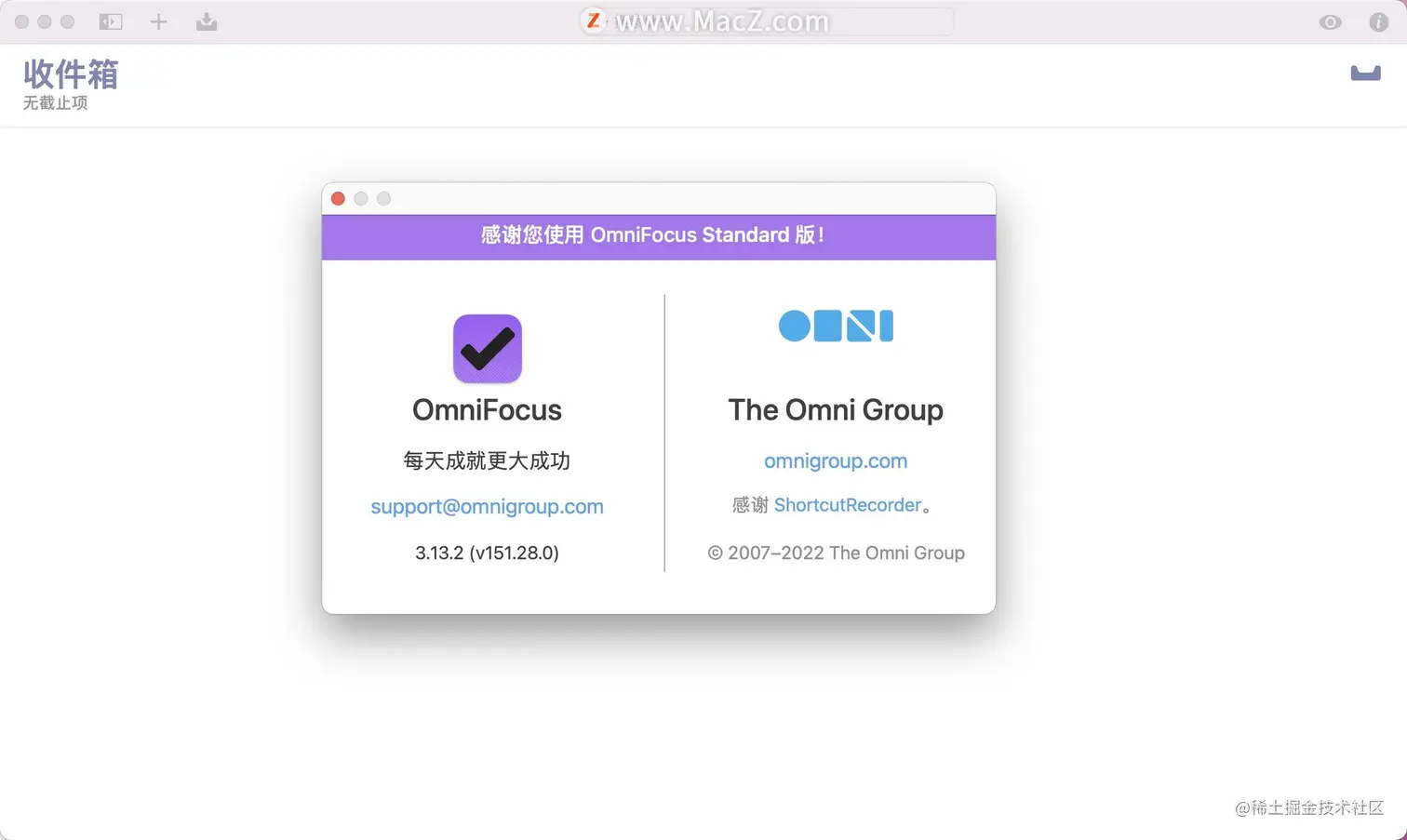Click the 收件箱 heading

click(x=71, y=74)
